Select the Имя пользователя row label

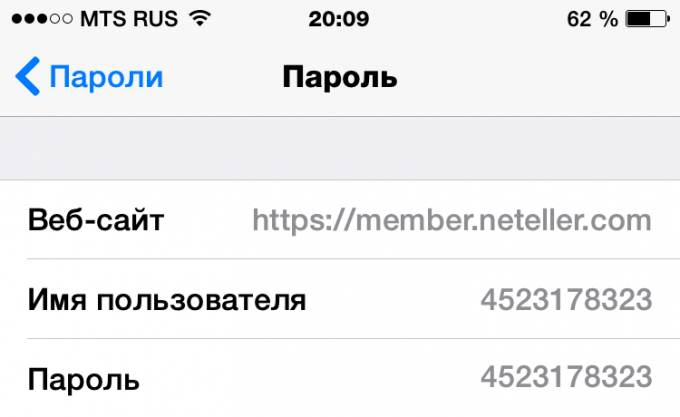[x=167, y=300]
